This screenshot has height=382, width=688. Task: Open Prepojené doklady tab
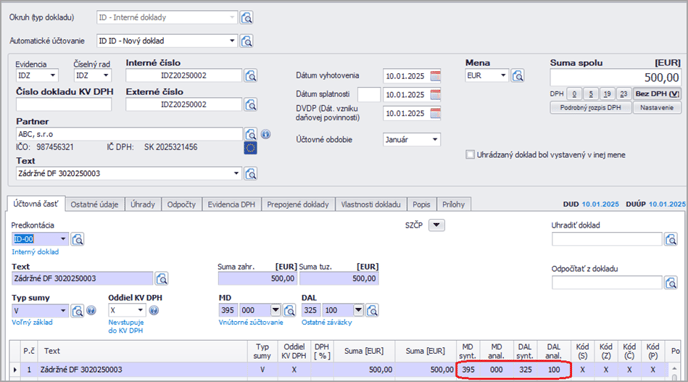pyautogui.click(x=298, y=204)
